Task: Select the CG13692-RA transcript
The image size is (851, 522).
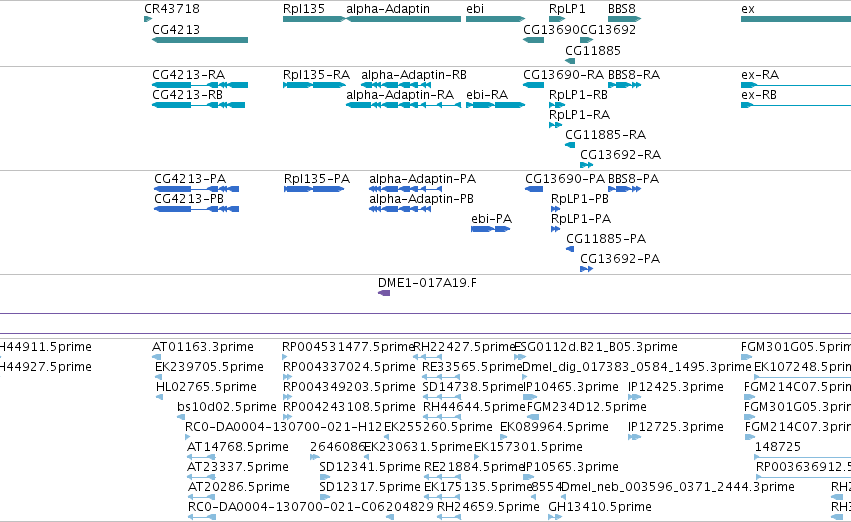Action: click(587, 165)
